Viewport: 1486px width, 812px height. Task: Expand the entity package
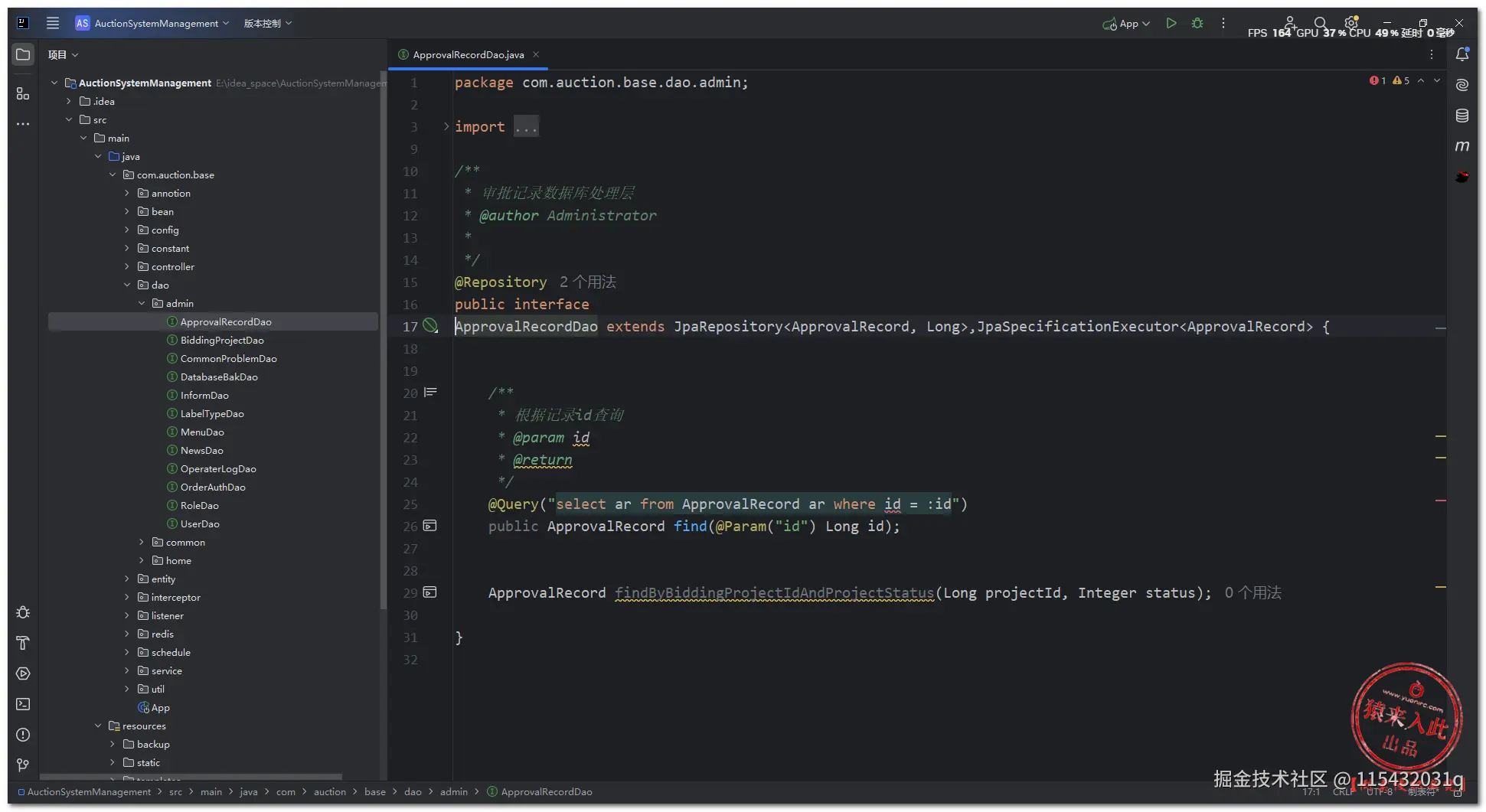(x=127, y=579)
